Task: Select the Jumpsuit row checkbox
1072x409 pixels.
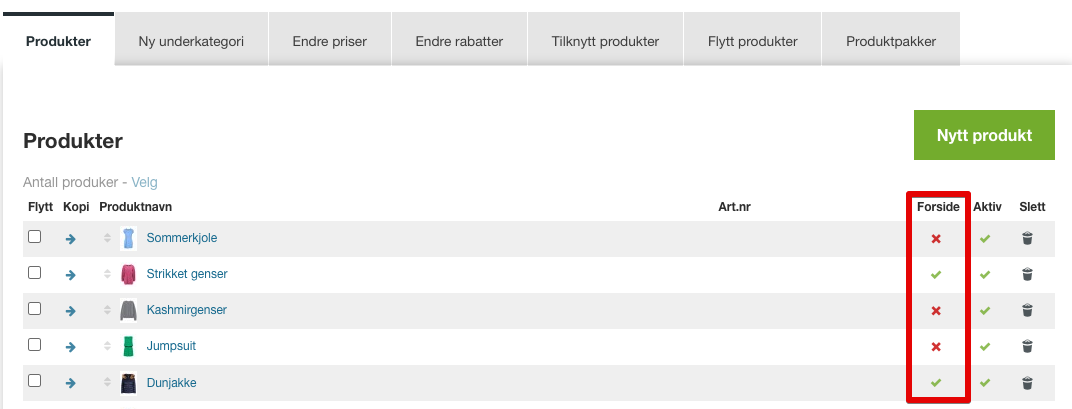Action: (34, 345)
